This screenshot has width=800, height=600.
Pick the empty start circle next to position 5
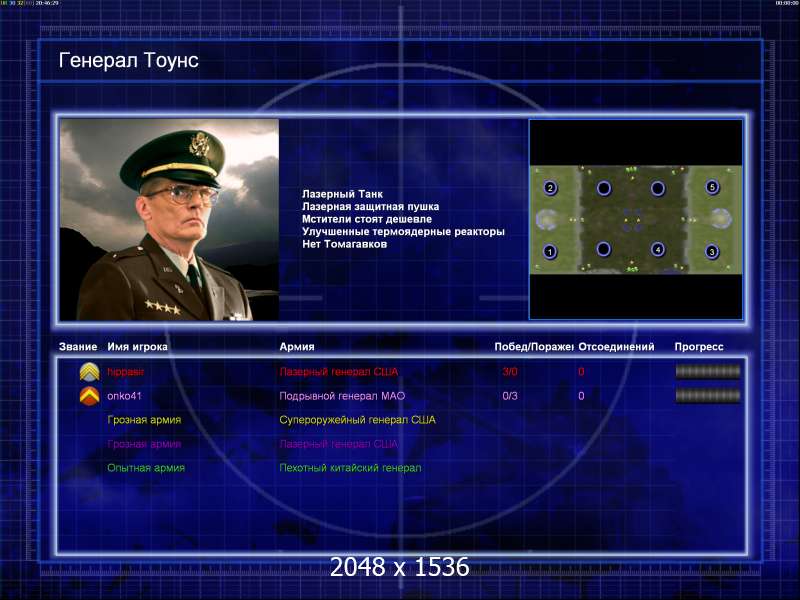click(658, 188)
